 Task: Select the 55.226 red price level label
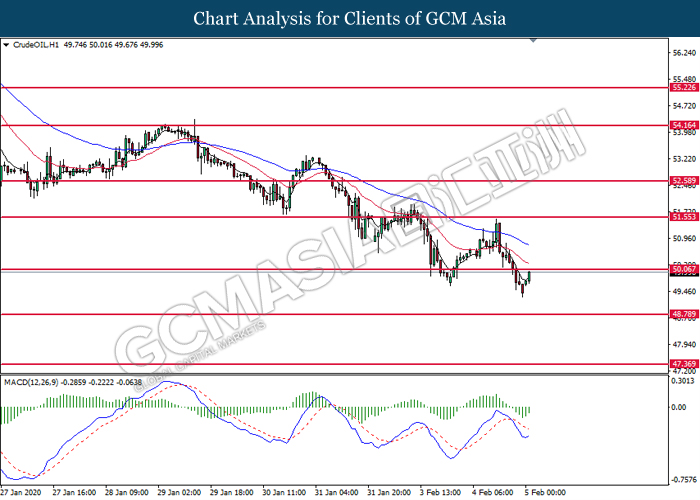684,88
